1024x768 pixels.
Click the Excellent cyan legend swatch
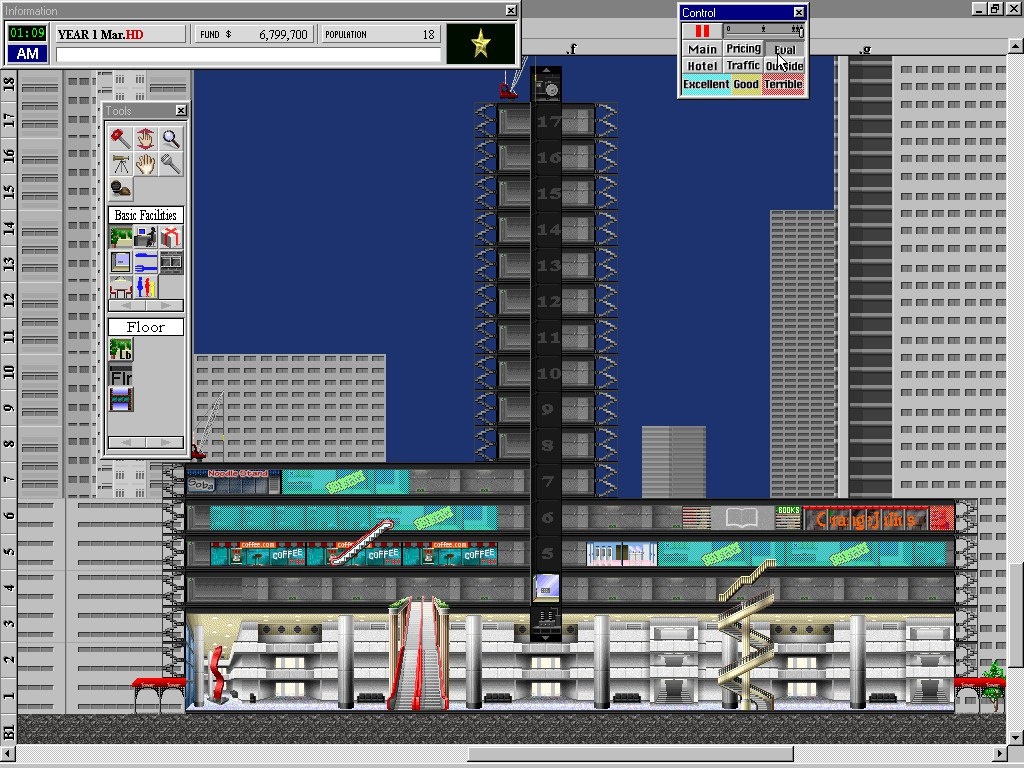click(706, 84)
